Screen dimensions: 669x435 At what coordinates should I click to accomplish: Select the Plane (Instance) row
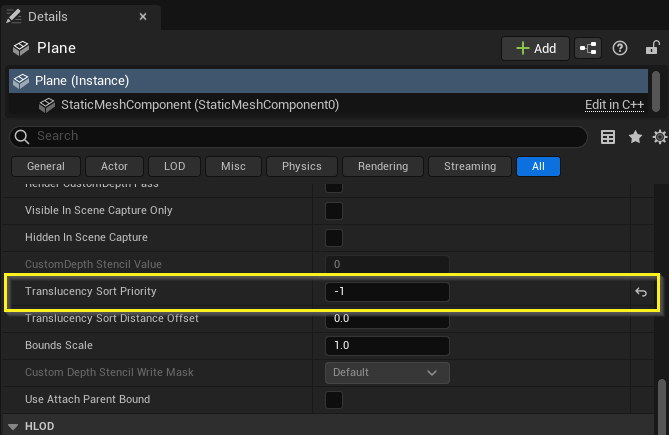328,81
